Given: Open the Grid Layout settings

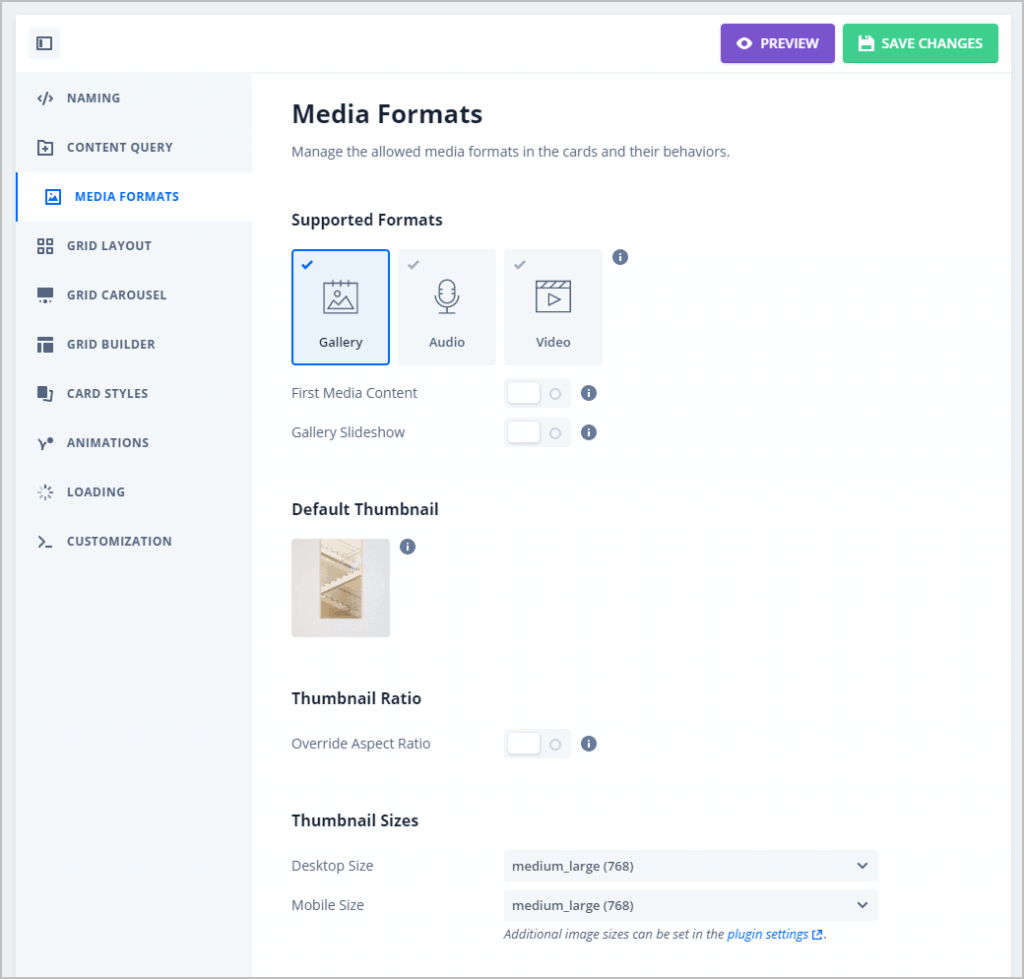Looking at the screenshot, I should [45, 245].
